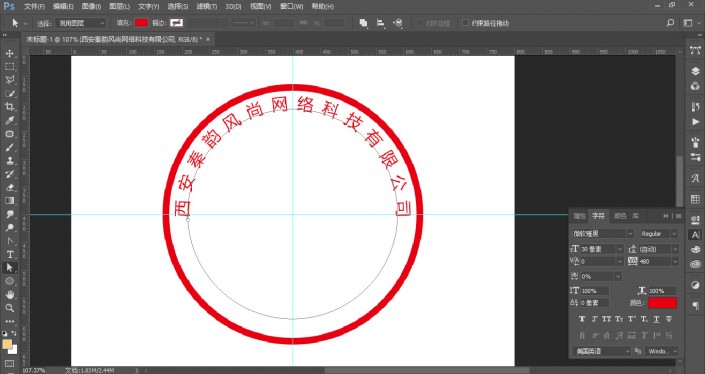This screenshot has height=374, width=705.
Task: Switch to the 颜色 panel tab
Action: click(620, 216)
